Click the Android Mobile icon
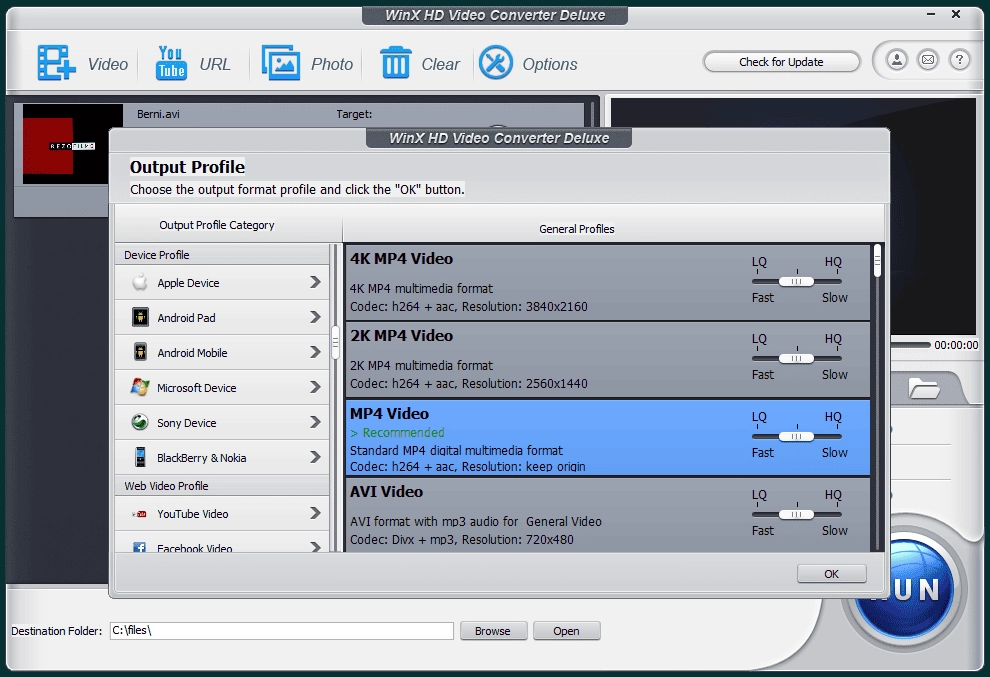990x677 pixels. pos(140,352)
